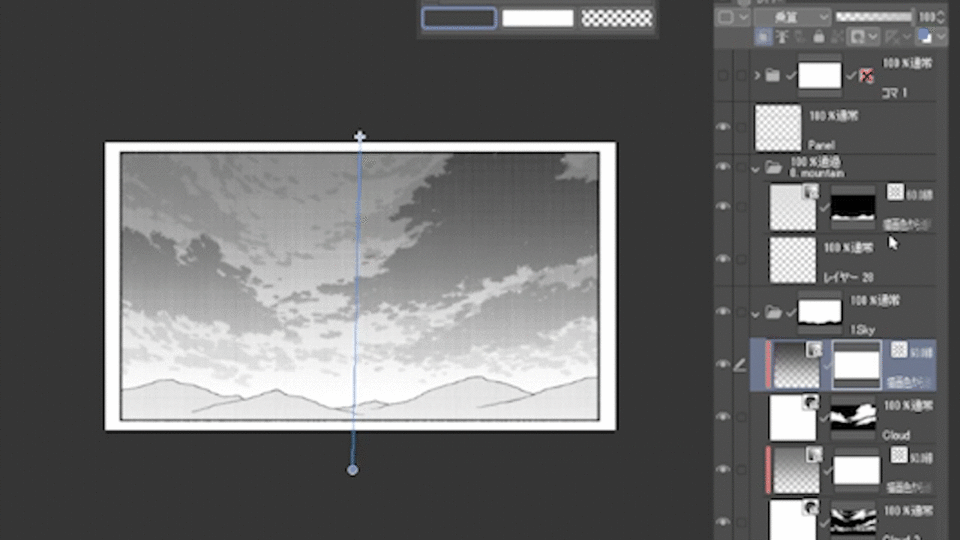Toggle Lock Transparent Pixels icon
Viewport: 960px width, 540px height.
(837, 37)
